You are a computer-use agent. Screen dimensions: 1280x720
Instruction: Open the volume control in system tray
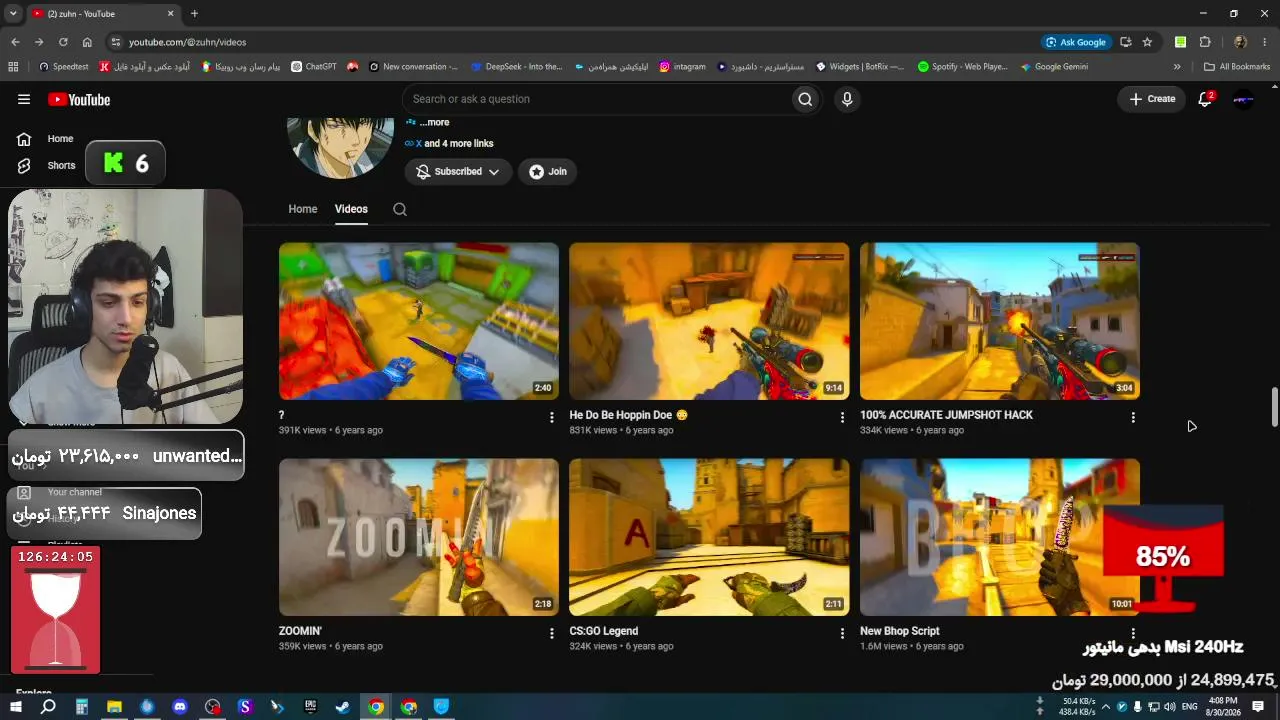coord(1170,707)
